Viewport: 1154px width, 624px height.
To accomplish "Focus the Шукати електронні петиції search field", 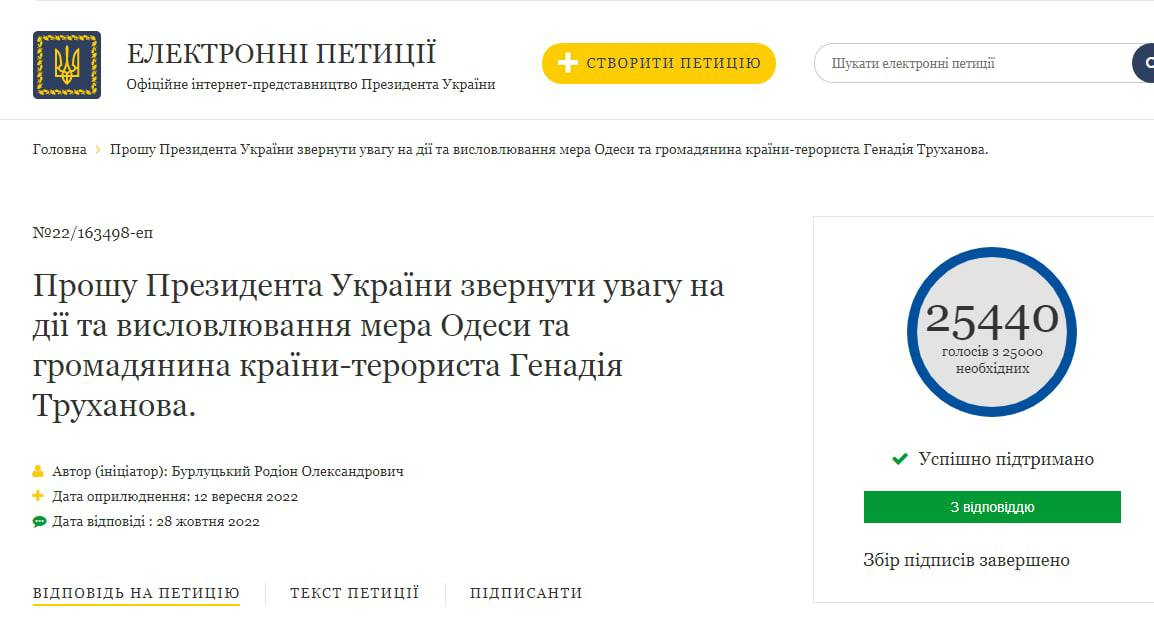I will 970,63.
